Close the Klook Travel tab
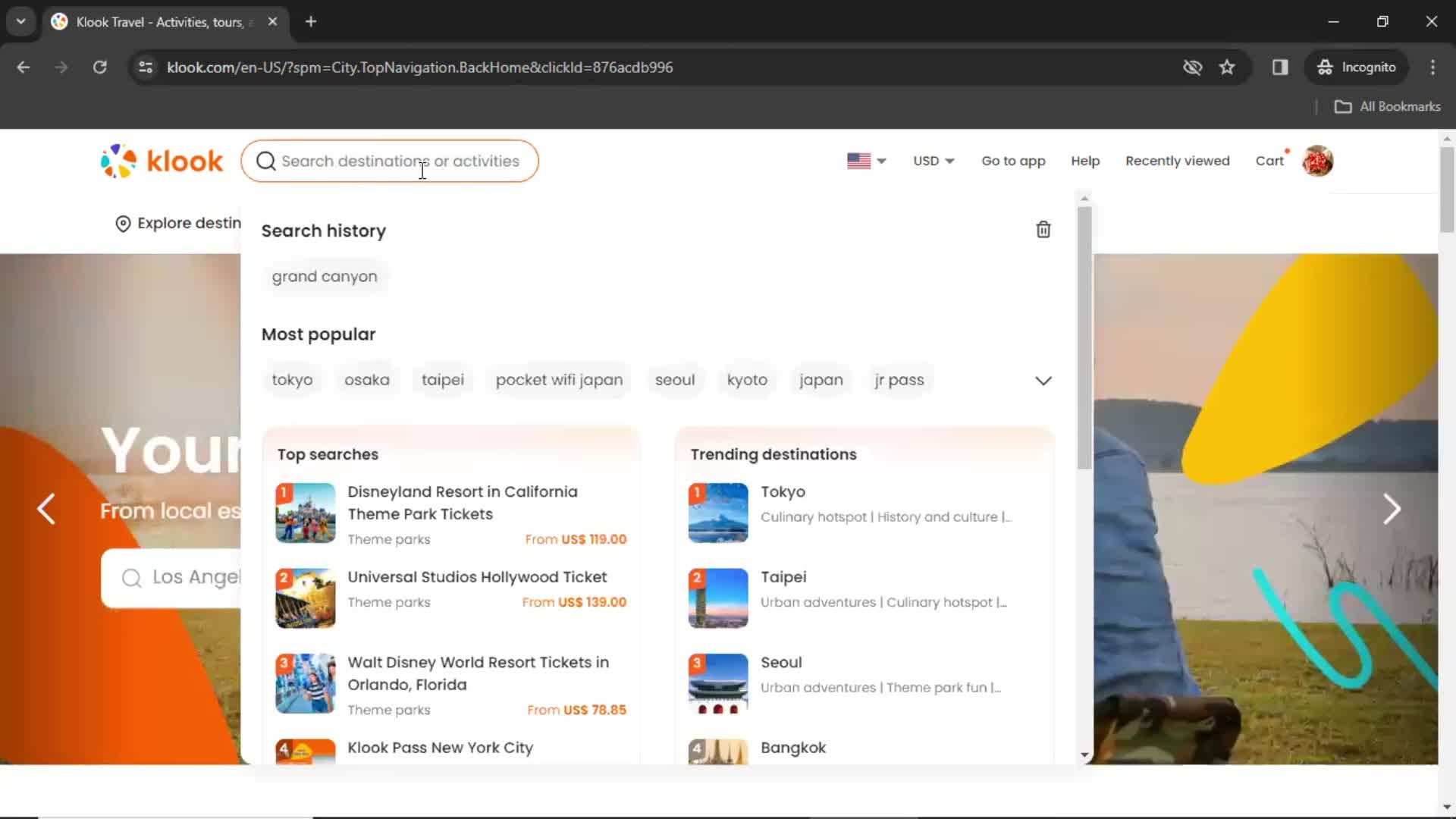 tap(273, 21)
